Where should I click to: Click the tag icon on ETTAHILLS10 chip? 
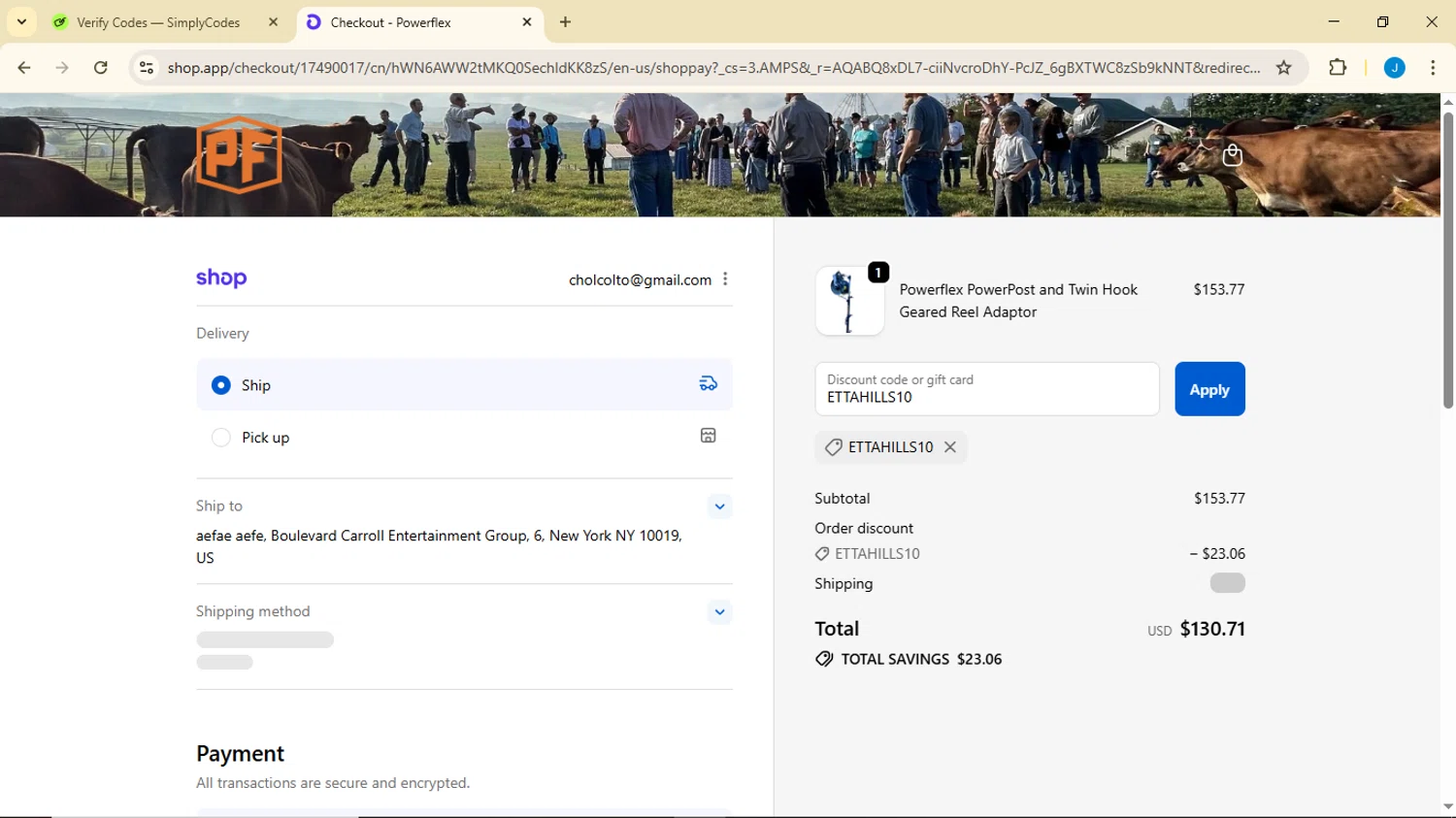[833, 447]
